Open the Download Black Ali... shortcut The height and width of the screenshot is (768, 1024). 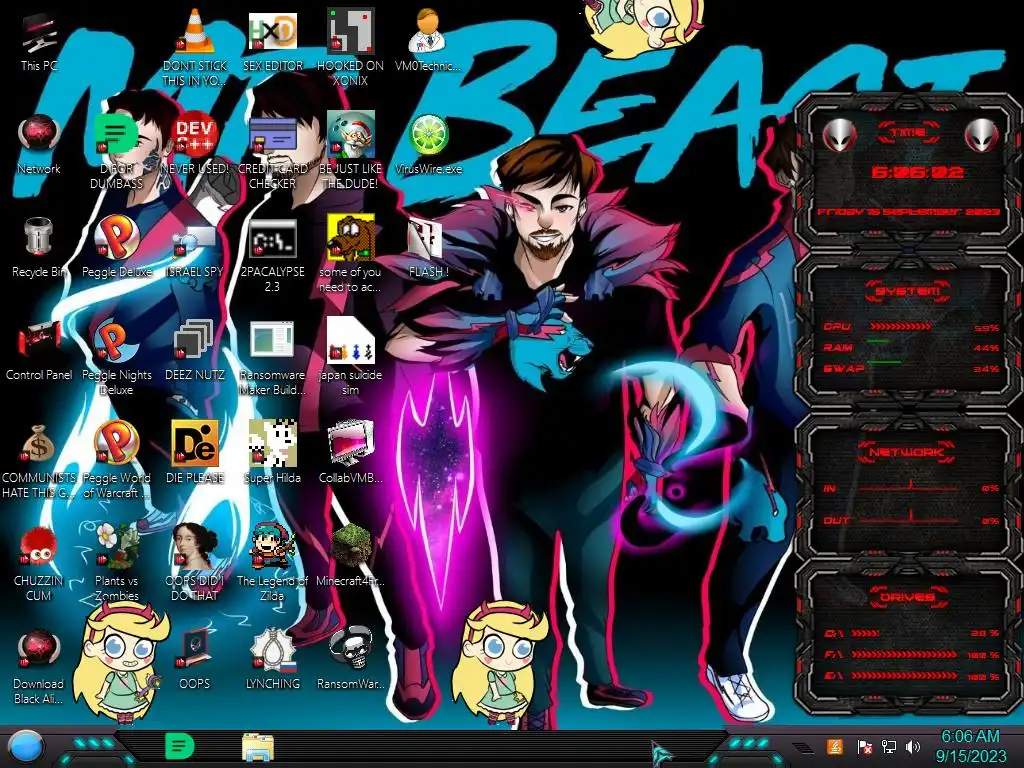coord(39,666)
